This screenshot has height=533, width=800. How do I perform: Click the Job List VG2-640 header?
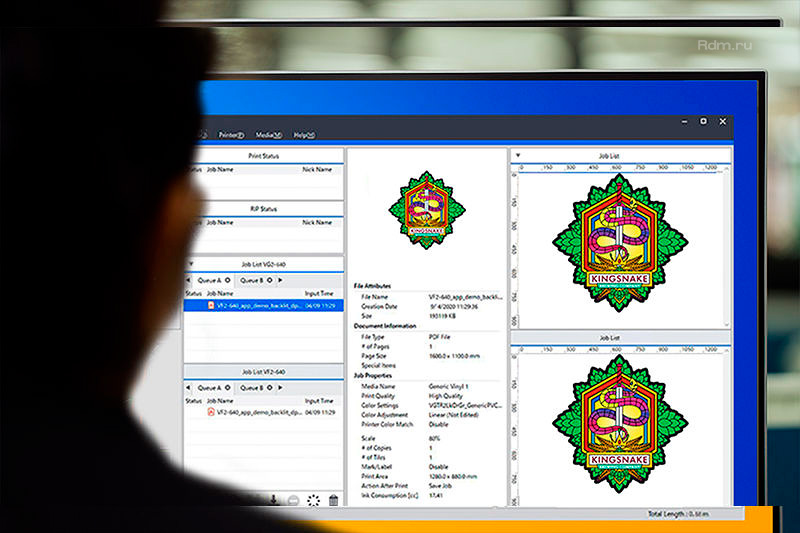pos(264,265)
